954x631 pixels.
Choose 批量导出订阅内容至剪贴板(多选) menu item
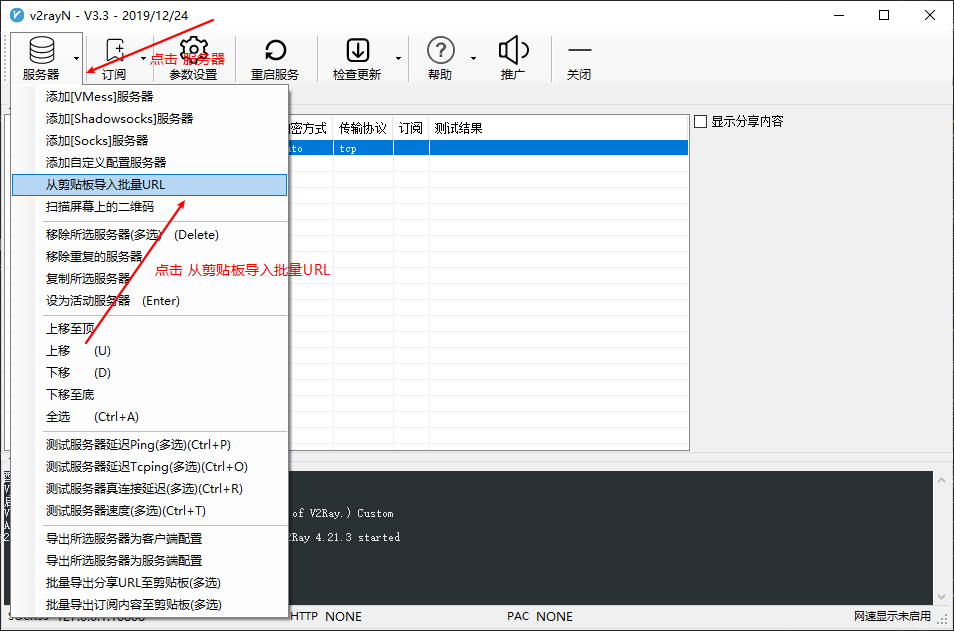coord(150,604)
